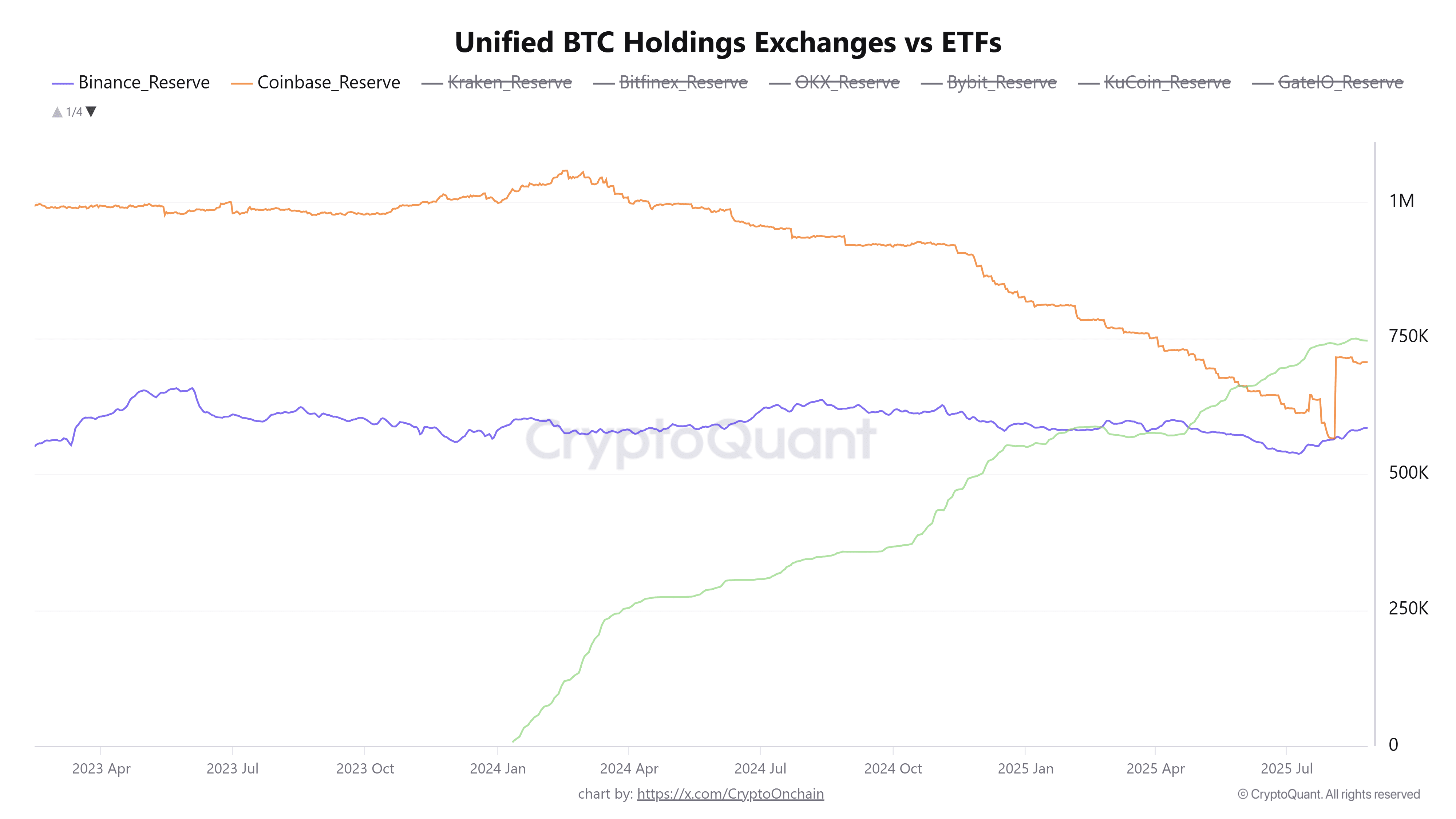Click the 750K y-axis label

[1408, 336]
